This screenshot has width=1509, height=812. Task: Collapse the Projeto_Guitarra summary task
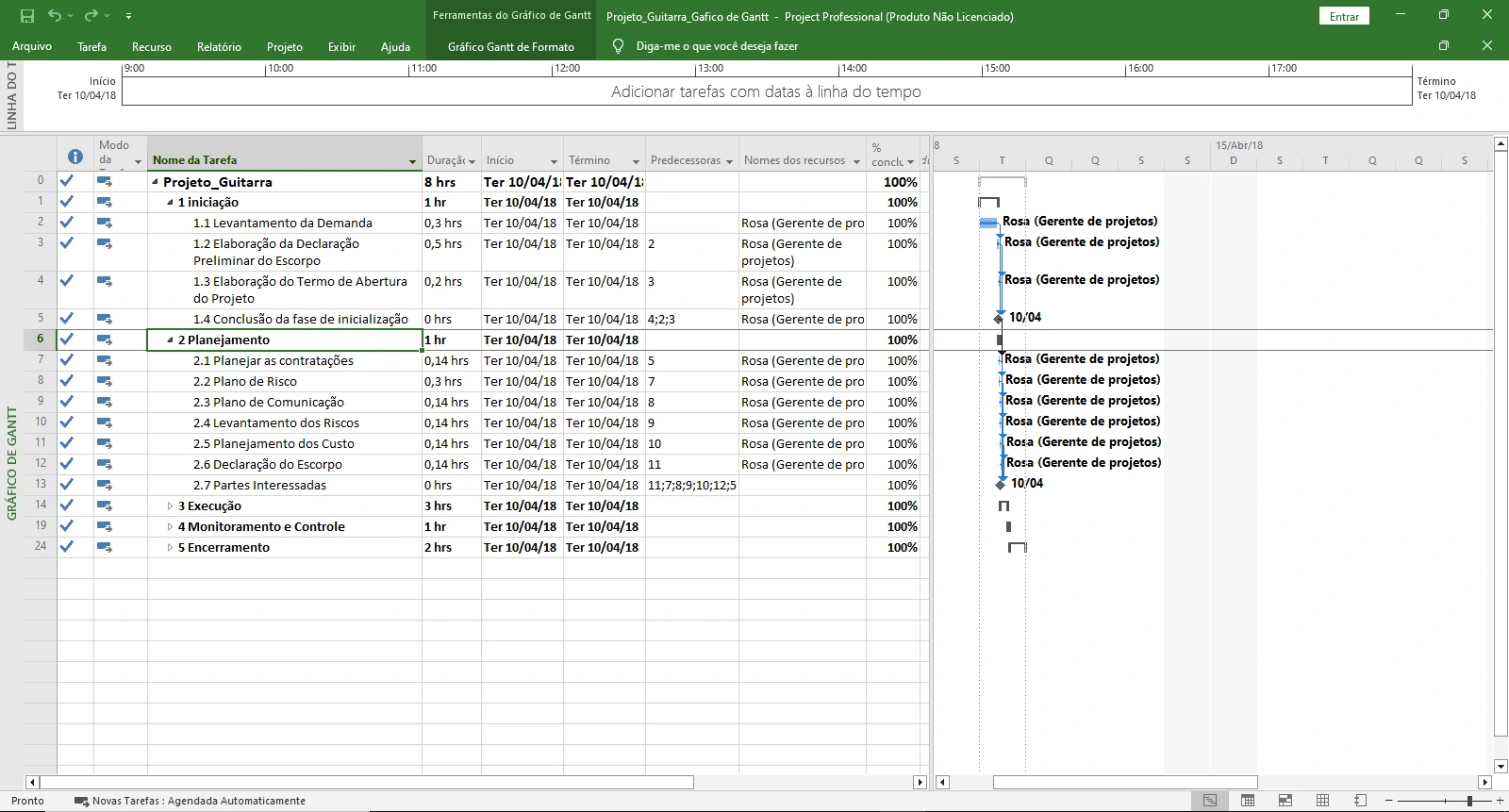click(155, 182)
